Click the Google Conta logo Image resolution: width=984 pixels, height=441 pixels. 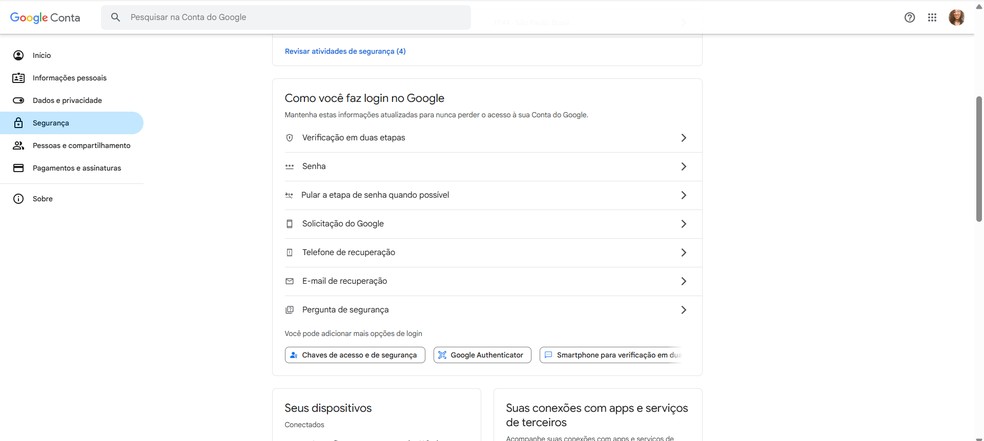45,17
